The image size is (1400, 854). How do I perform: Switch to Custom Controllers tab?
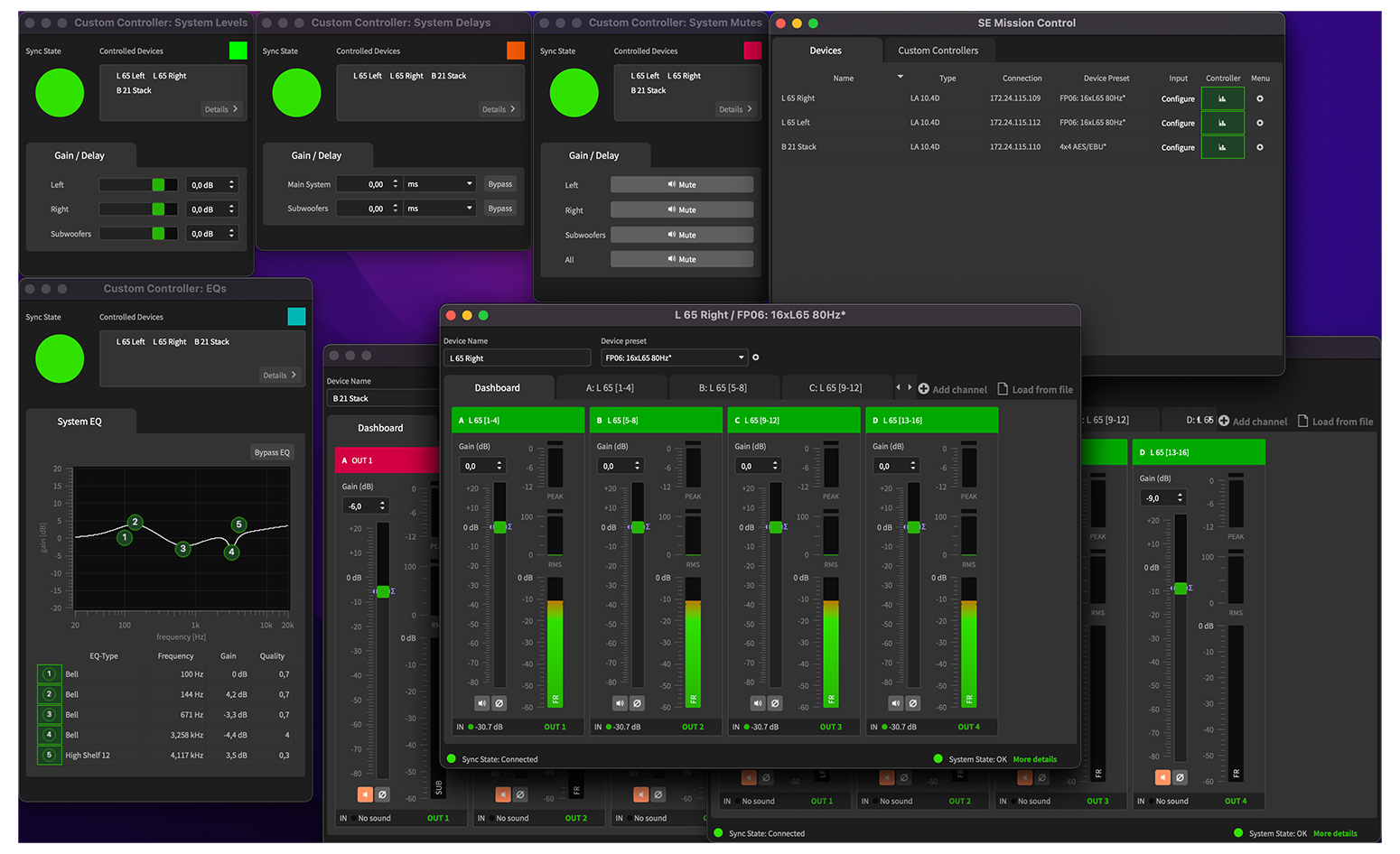tap(938, 51)
